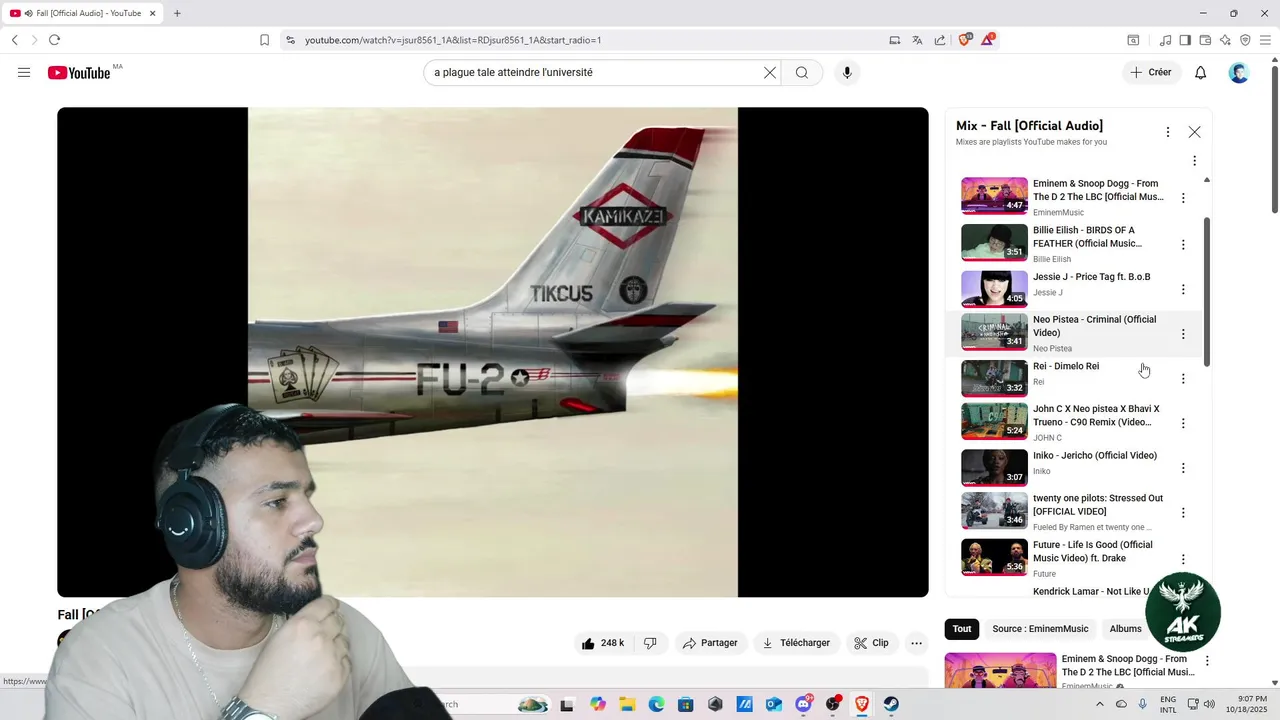Open options for Stressed Out video

[1183, 512]
